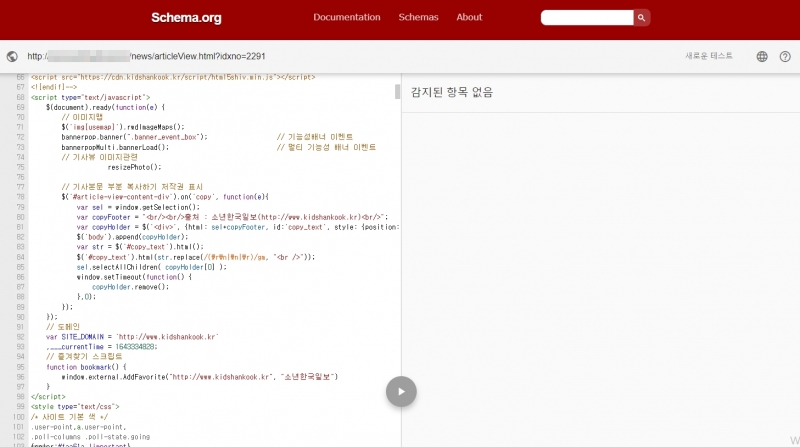
Task: Click the .poll-columns .poll-state.going line
Action: [x=90, y=437]
